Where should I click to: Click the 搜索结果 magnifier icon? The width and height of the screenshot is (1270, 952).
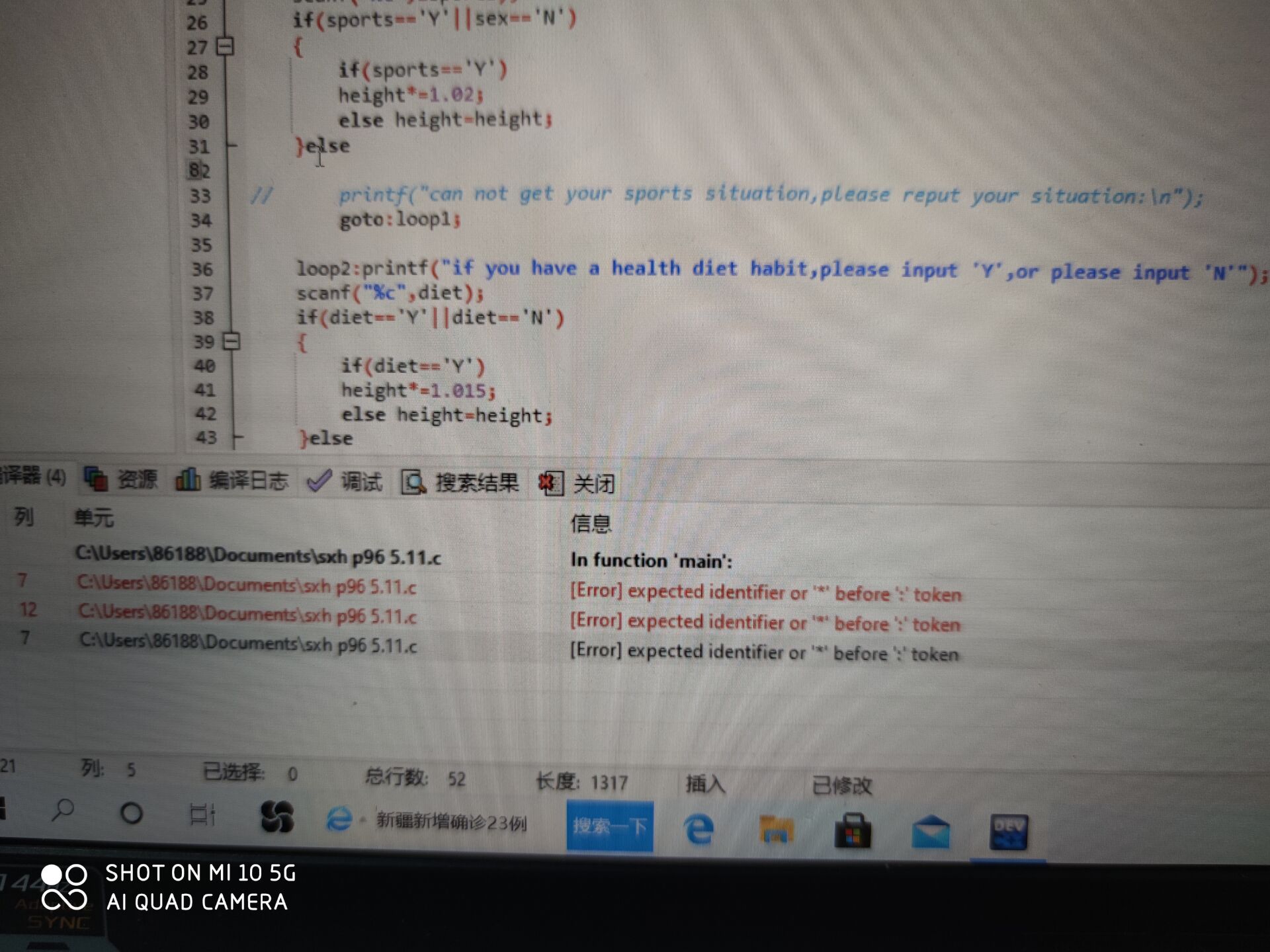click(413, 483)
